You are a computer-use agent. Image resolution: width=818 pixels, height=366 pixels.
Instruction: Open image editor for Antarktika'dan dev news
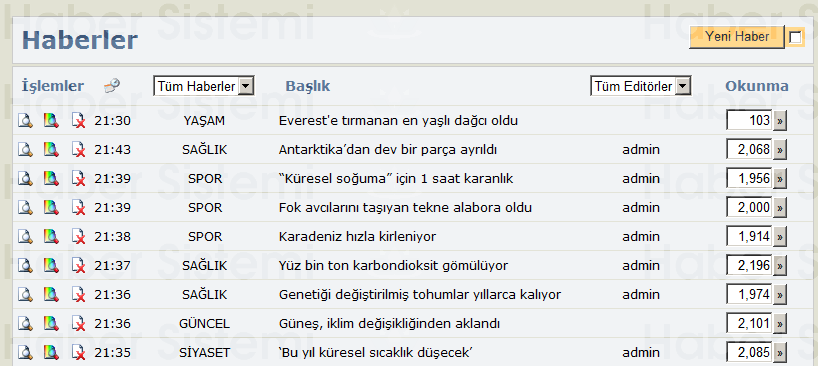(51, 150)
